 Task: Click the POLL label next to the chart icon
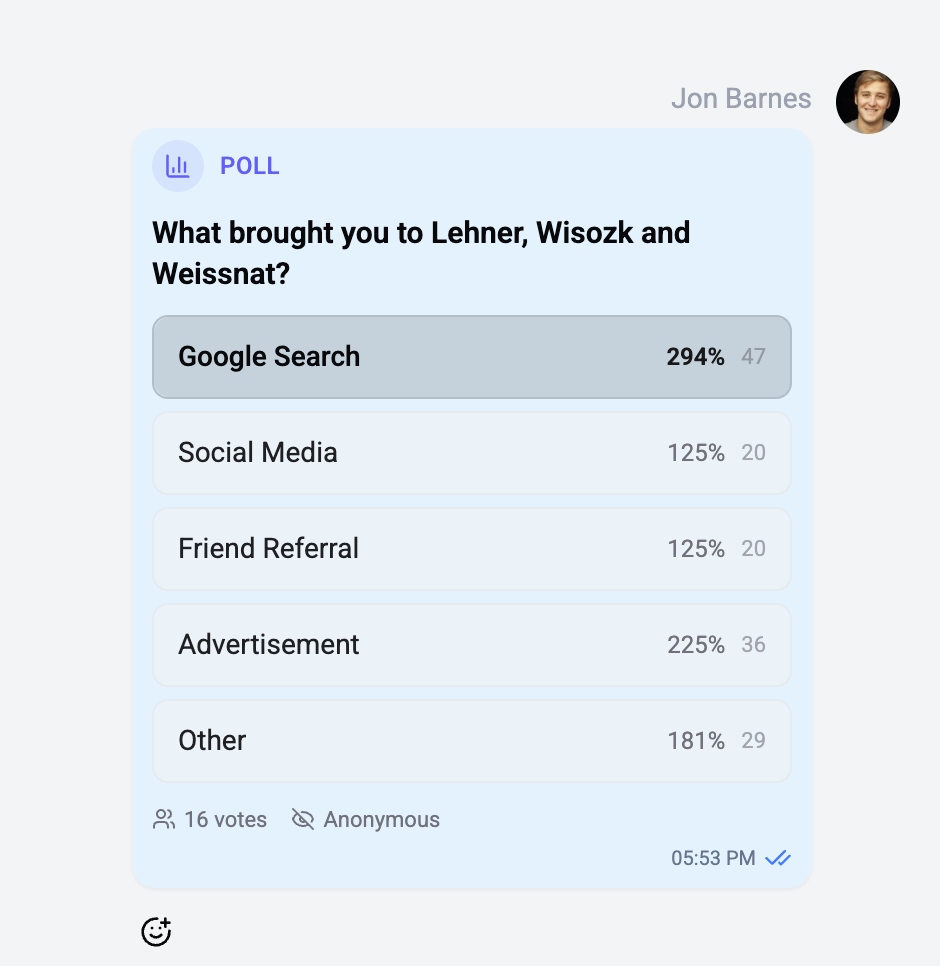pyautogui.click(x=249, y=166)
